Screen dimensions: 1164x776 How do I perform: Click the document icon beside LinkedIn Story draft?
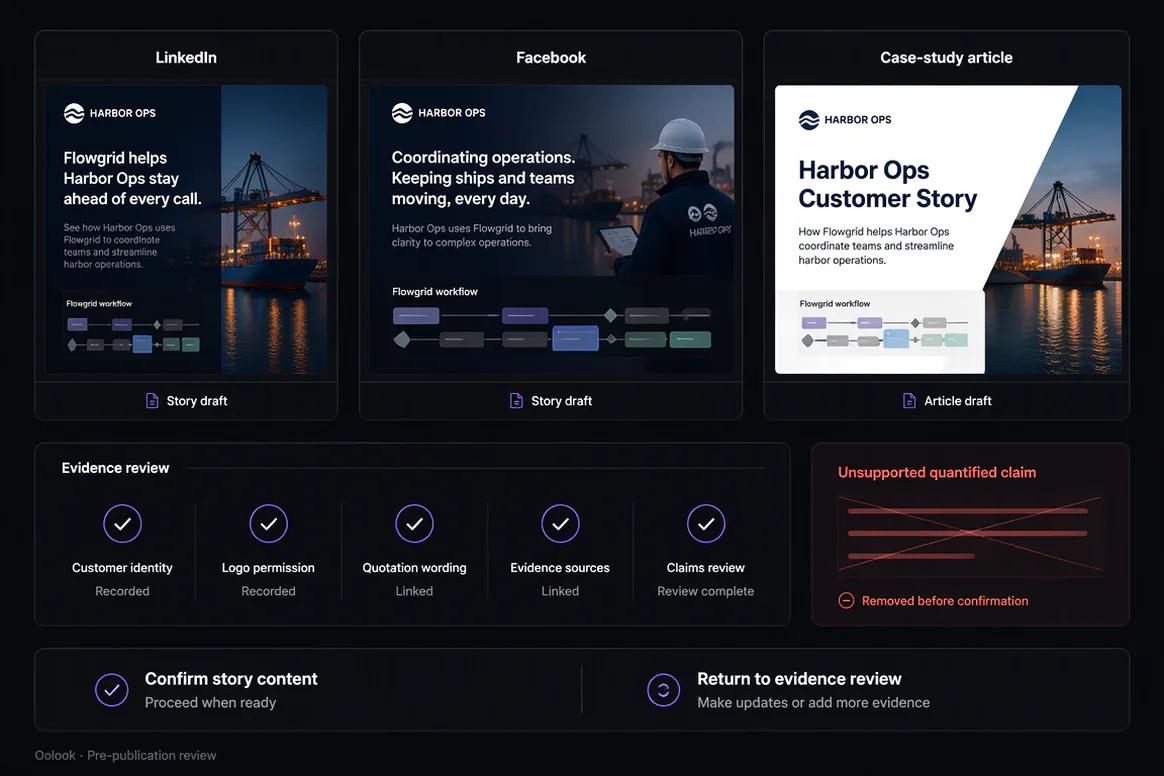coord(152,401)
